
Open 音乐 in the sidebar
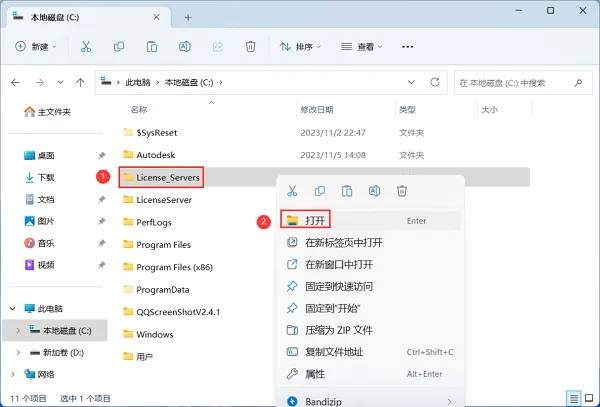[x=39, y=243]
